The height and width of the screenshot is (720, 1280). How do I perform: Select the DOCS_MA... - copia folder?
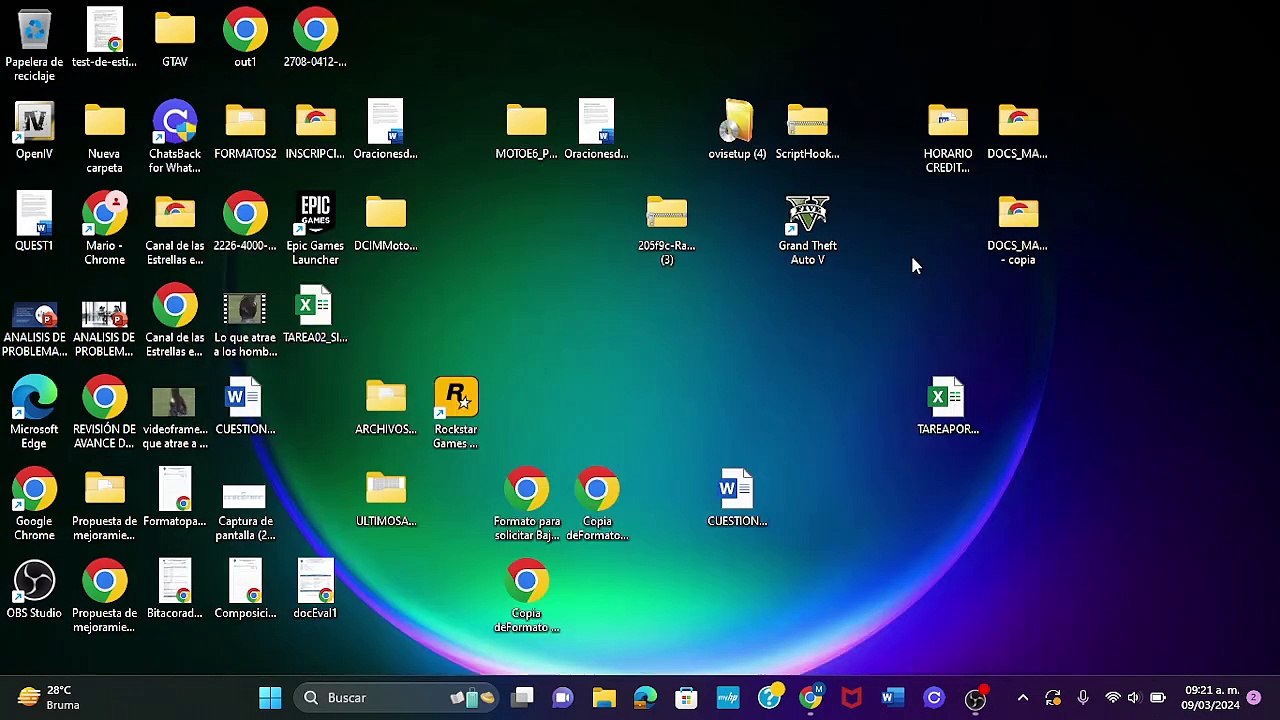1018,230
